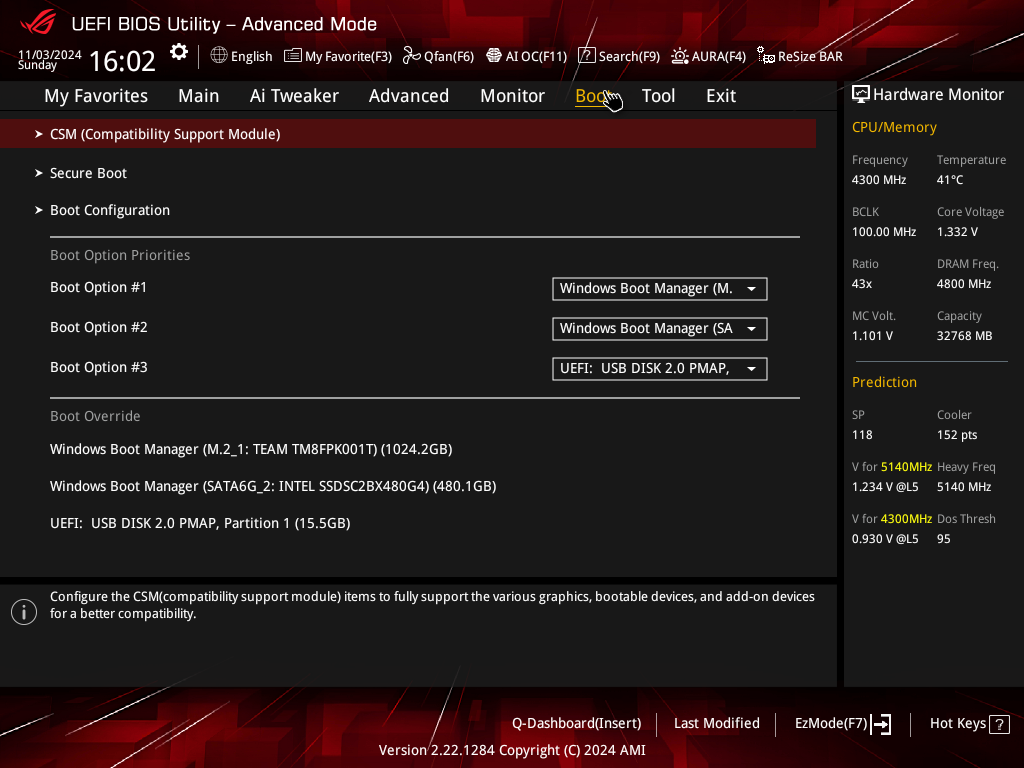Open Search(F9) question-mark icon

pyautogui.click(x=586, y=56)
